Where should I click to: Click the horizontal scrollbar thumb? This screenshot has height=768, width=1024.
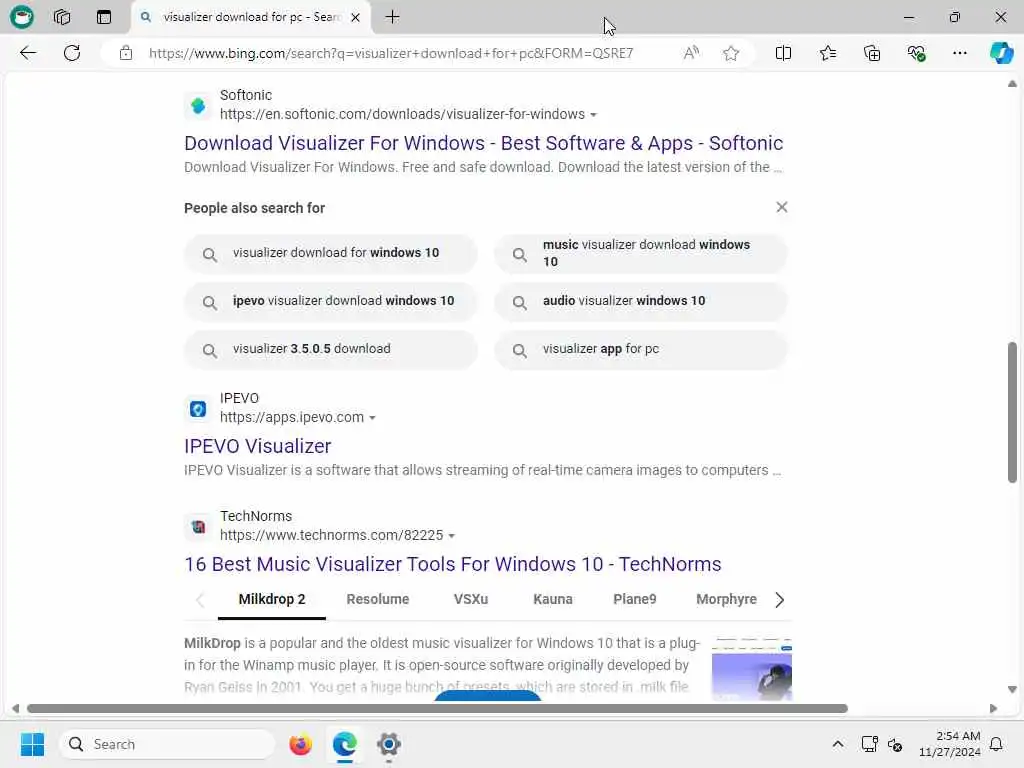(x=437, y=709)
